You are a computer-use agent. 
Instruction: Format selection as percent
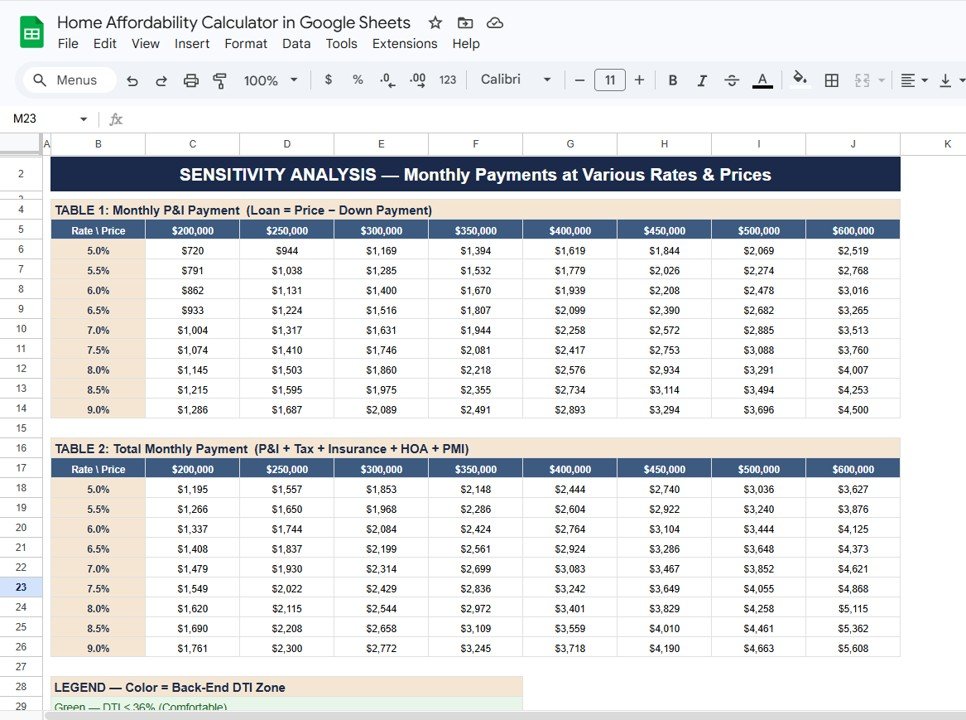(357, 80)
